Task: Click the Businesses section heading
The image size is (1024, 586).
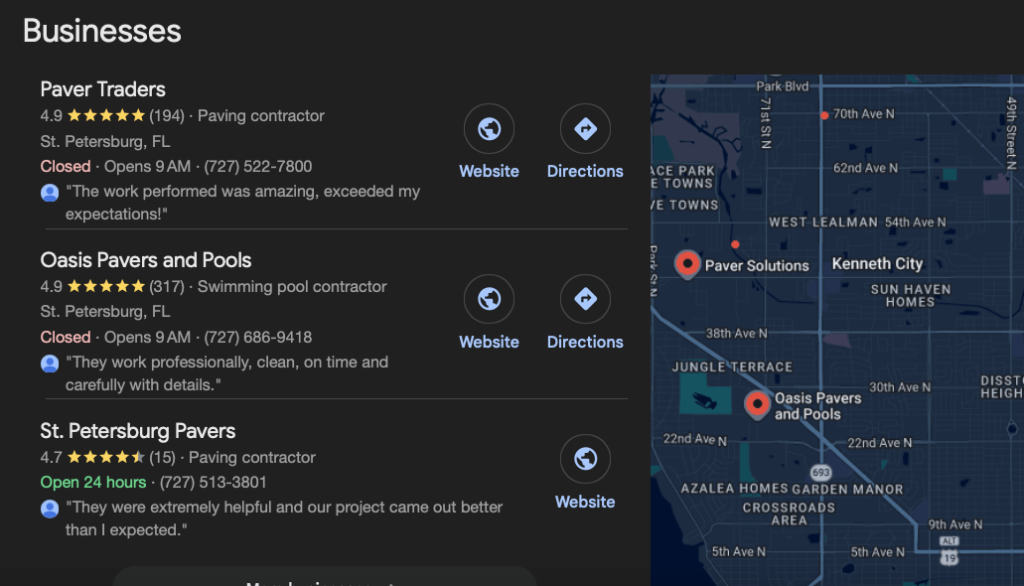Action: [x=102, y=31]
